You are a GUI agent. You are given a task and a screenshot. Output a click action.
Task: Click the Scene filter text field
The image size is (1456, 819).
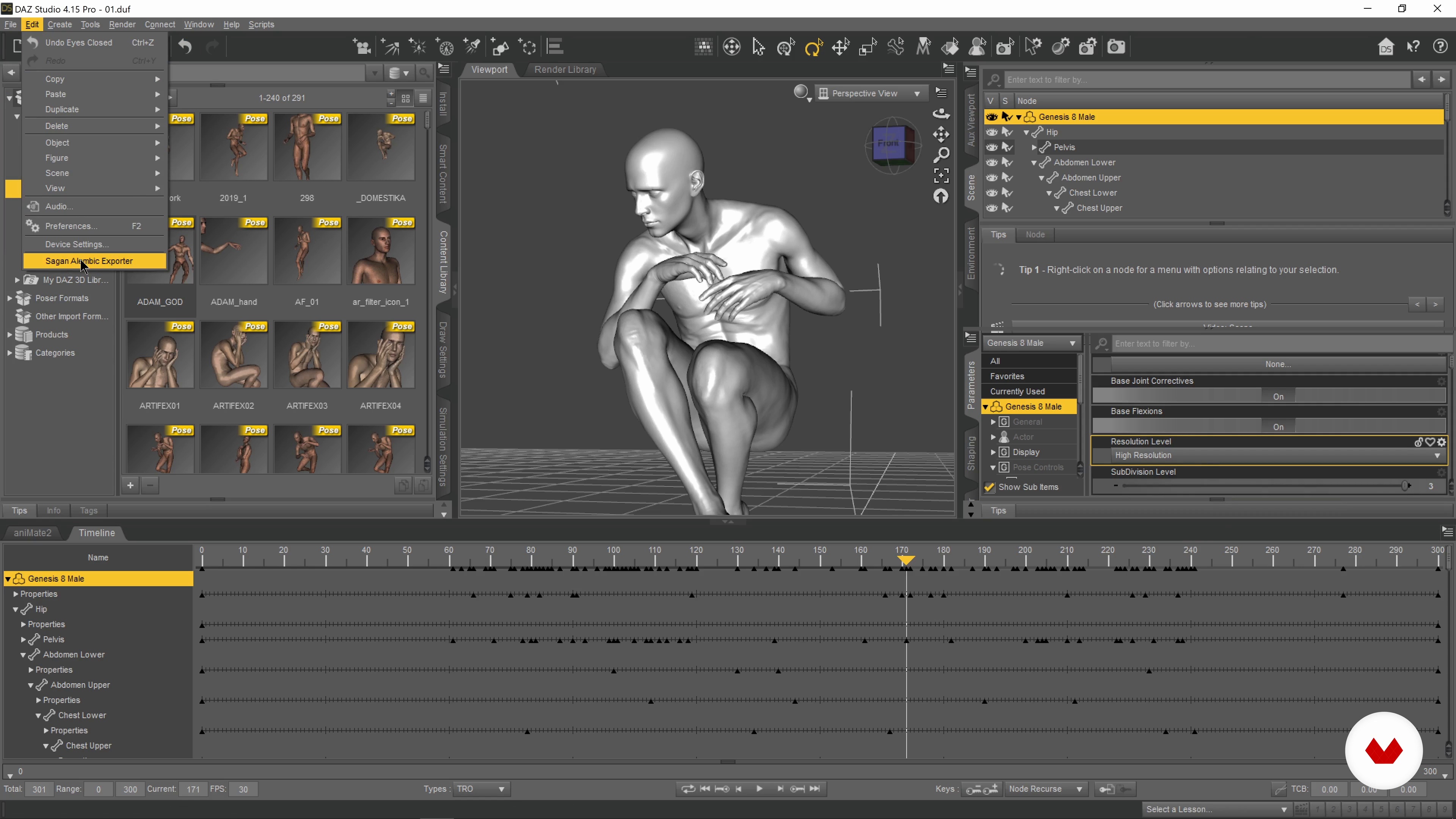point(1206,80)
